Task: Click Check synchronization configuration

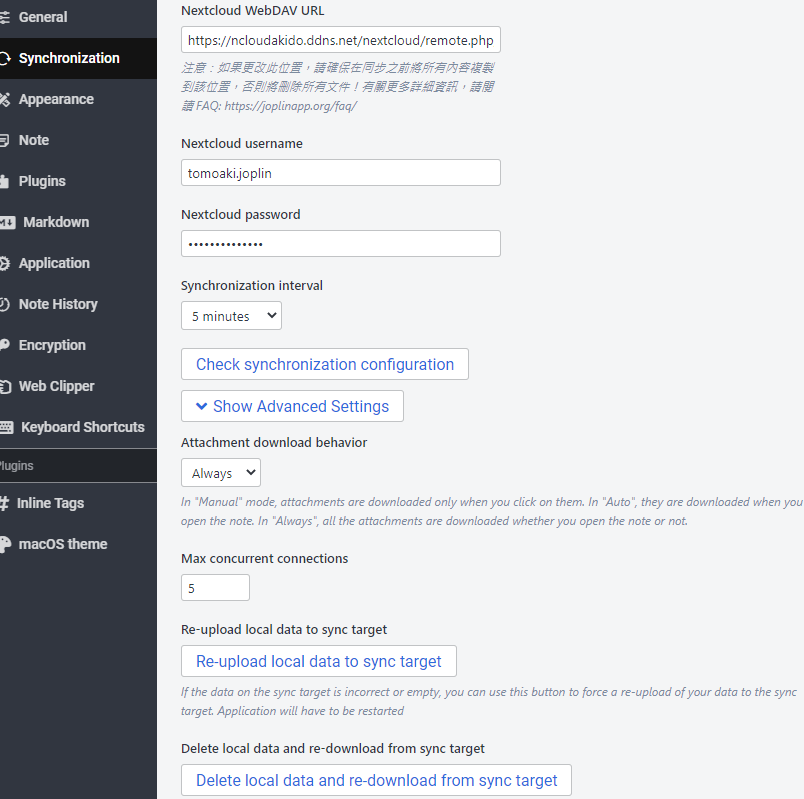Action: tap(324, 364)
